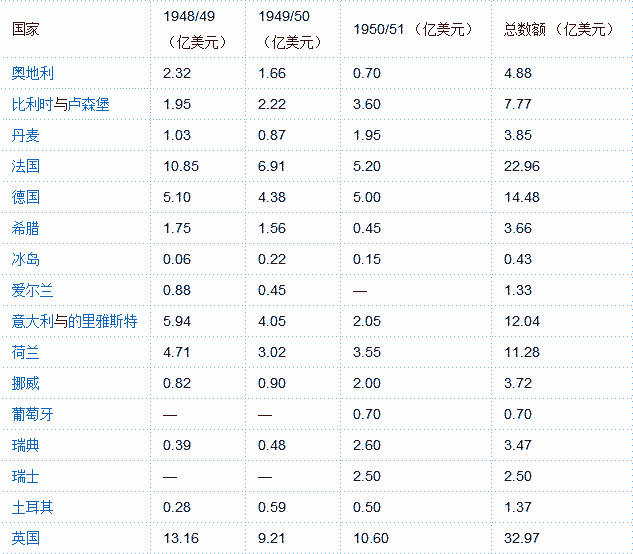The height and width of the screenshot is (554, 633).
Task: Click the 瑞士 country link
Action: pyautogui.click(x=26, y=476)
